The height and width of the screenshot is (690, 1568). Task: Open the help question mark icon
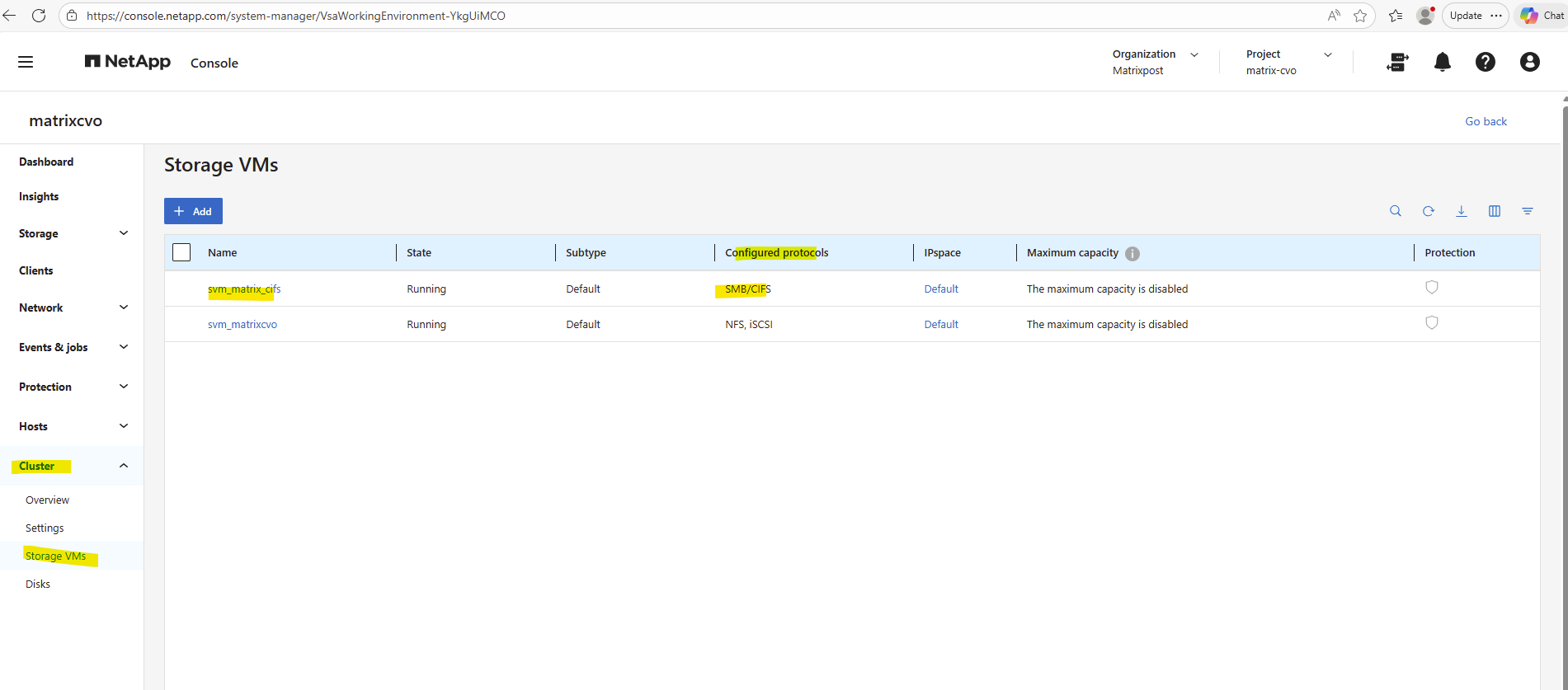coord(1485,62)
